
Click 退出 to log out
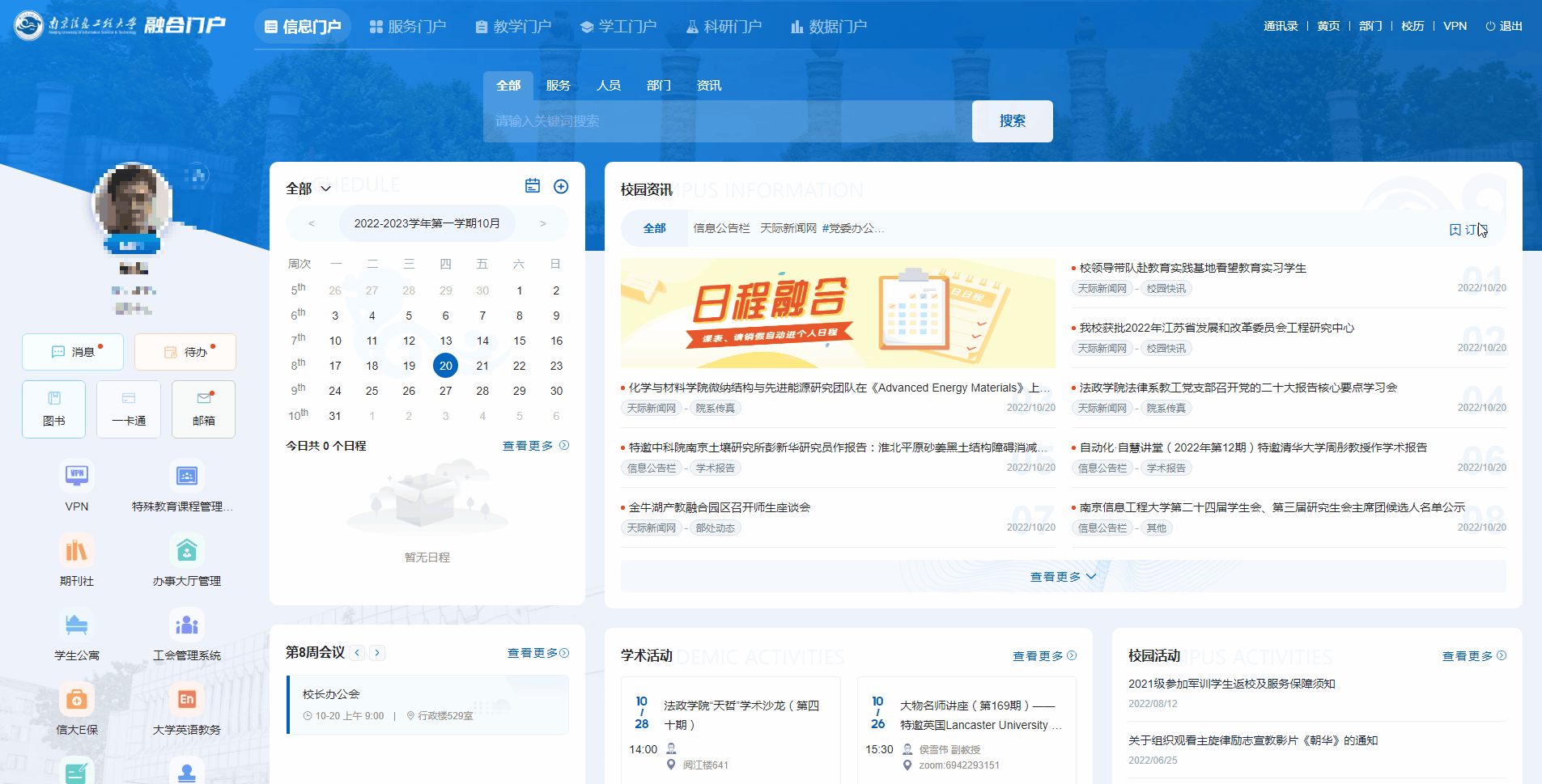pyautogui.click(x=1504, y=26)
